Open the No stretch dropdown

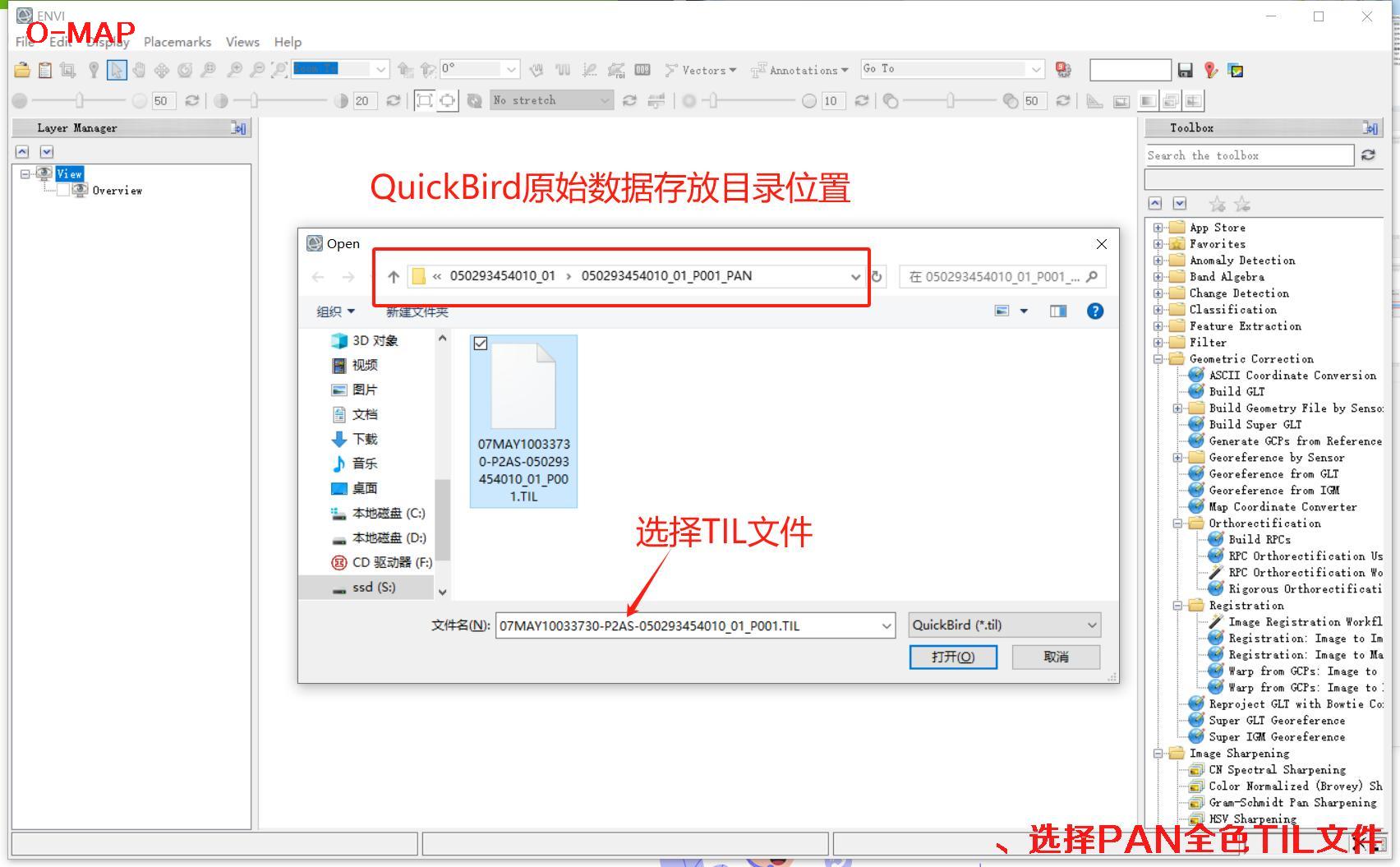(x=551, y=100)
